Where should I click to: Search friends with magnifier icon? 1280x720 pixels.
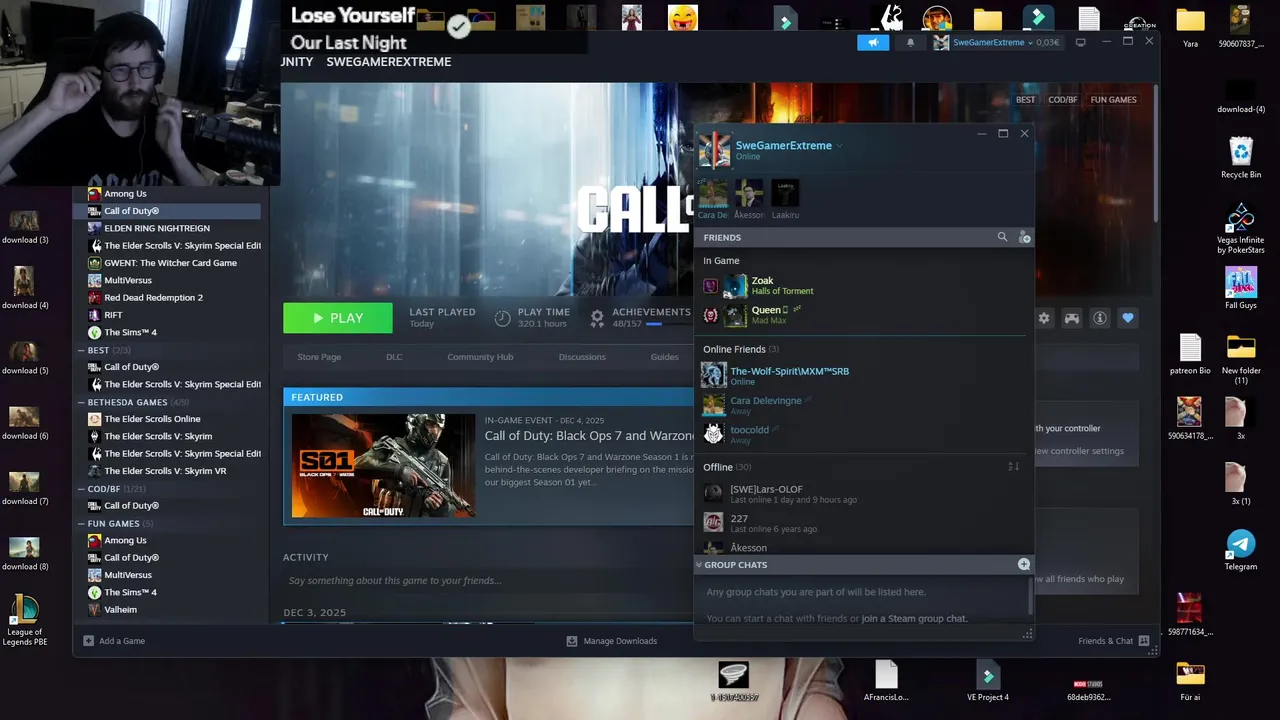[x=1002, y=237]
